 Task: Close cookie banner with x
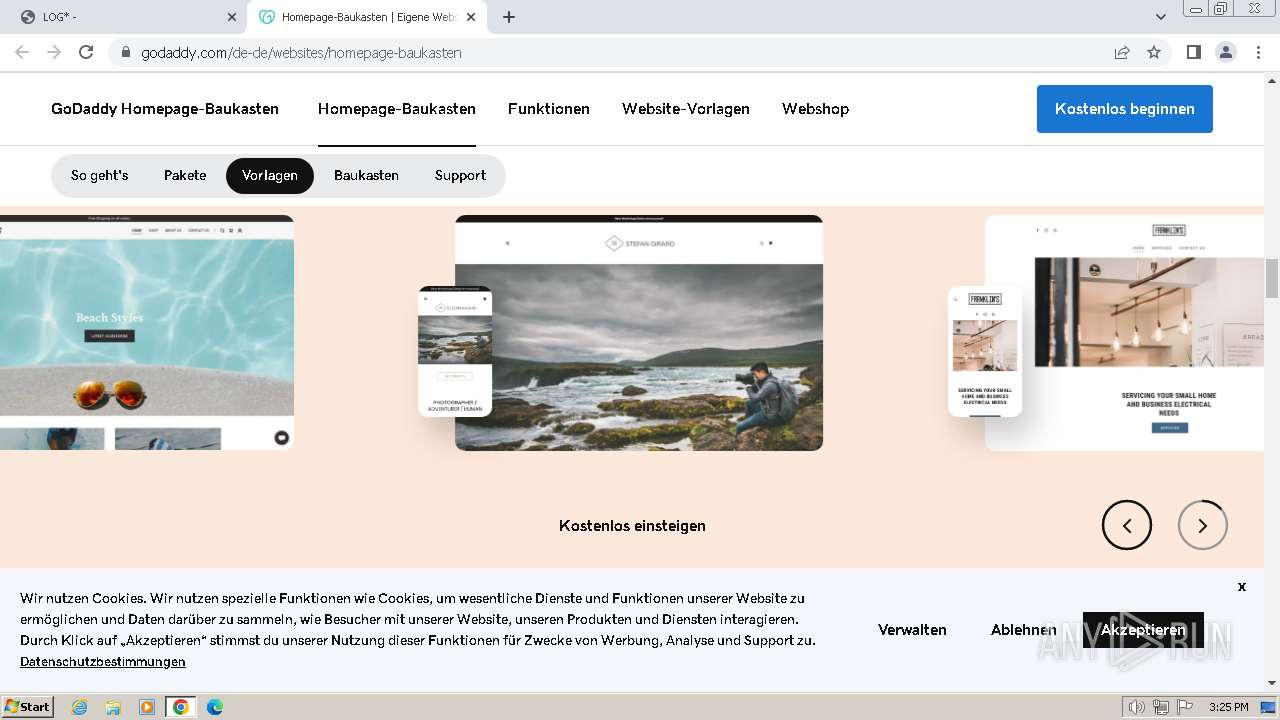[1242, 586]
